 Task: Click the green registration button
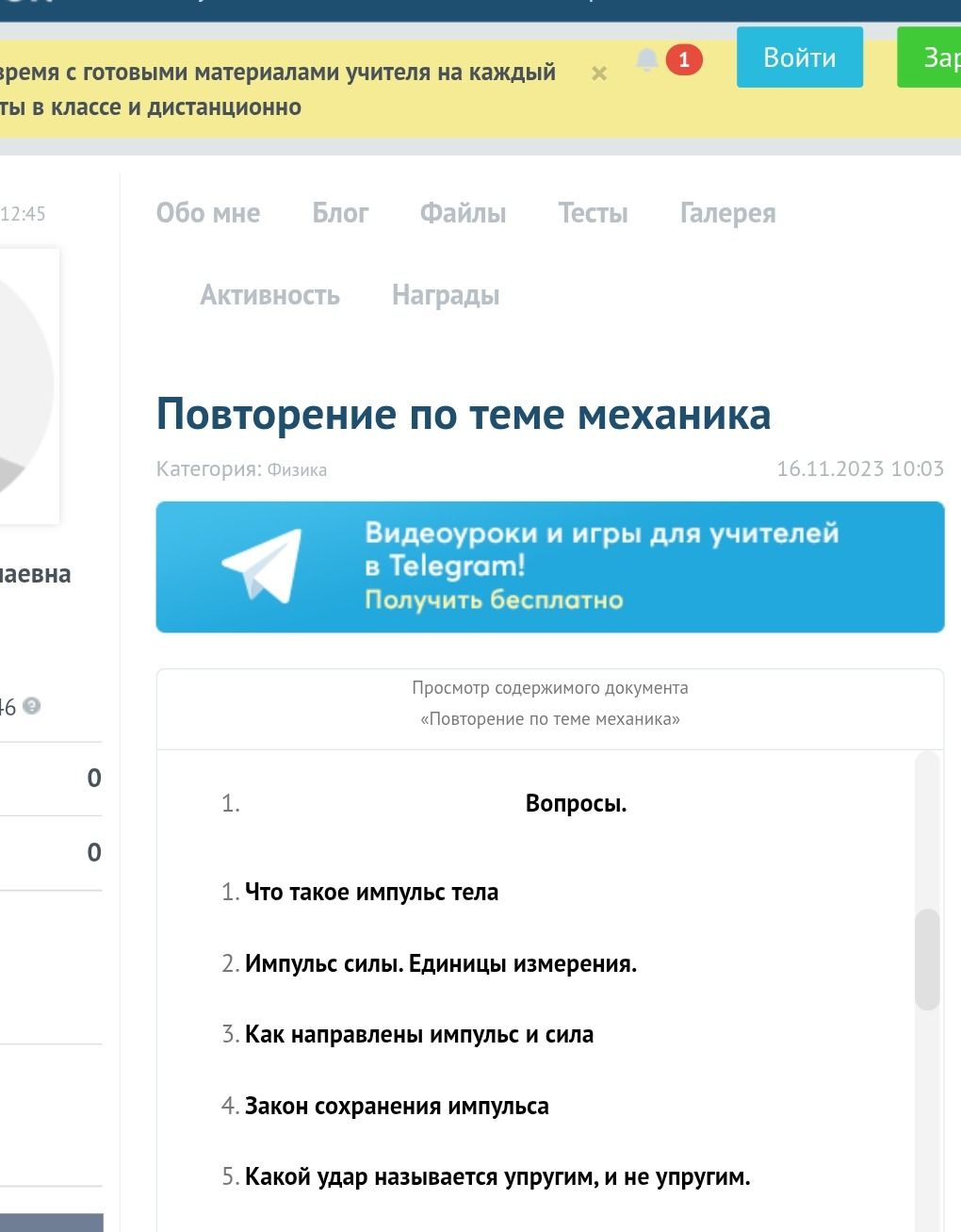pyautogui.click(x=929, y=57)
